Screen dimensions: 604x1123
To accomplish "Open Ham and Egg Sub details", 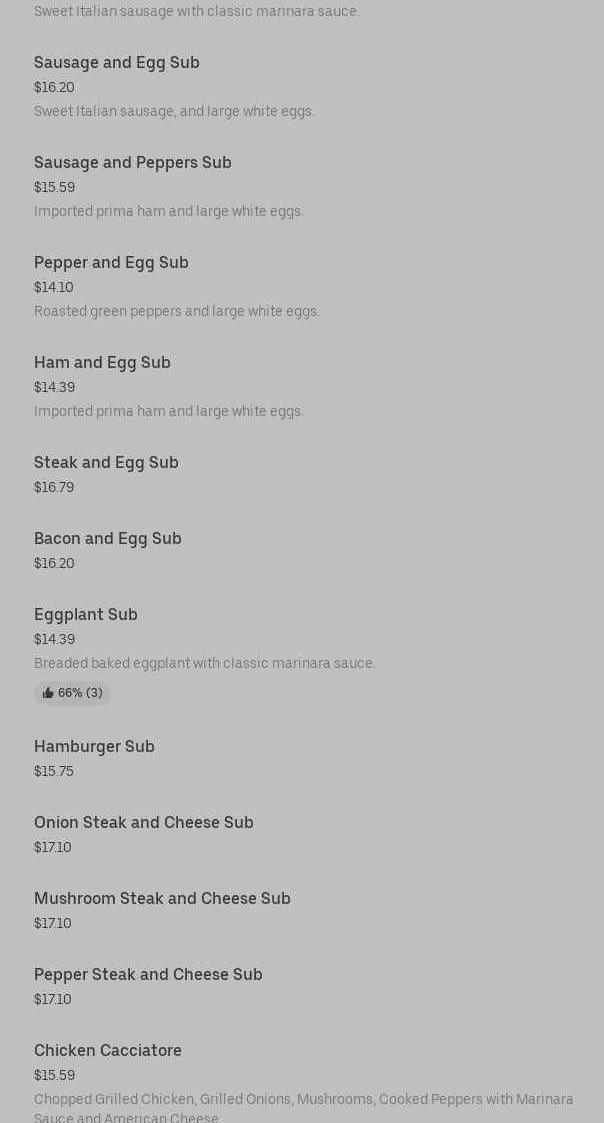I will tap(102, 363).
